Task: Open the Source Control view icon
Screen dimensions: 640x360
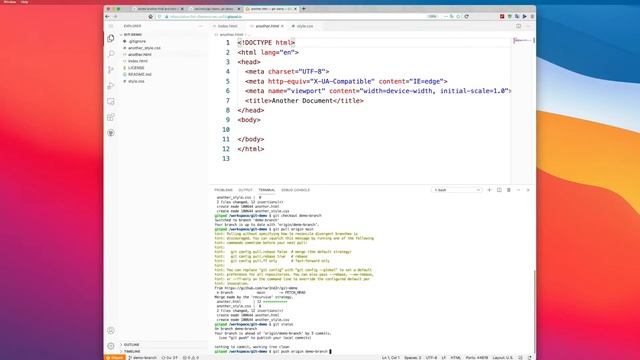Action: click(x=111, y=70)
